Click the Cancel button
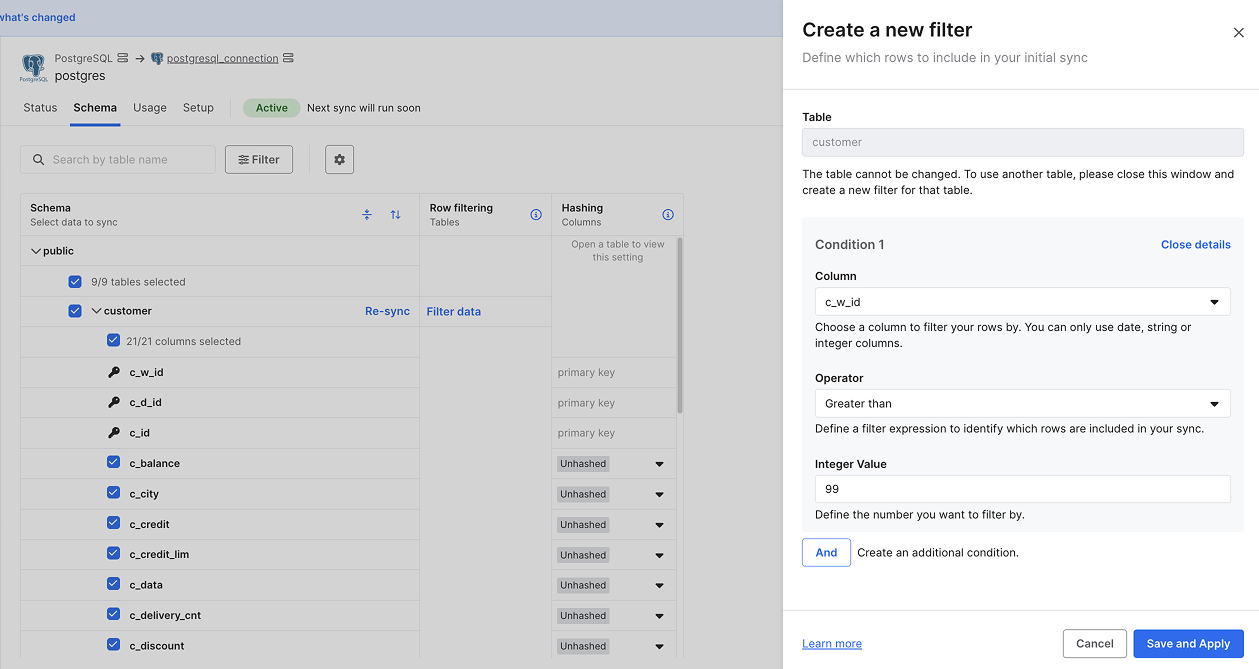Image resolution: width=1259 pixels, height=669 pixels. click(x=1095, y=644)
